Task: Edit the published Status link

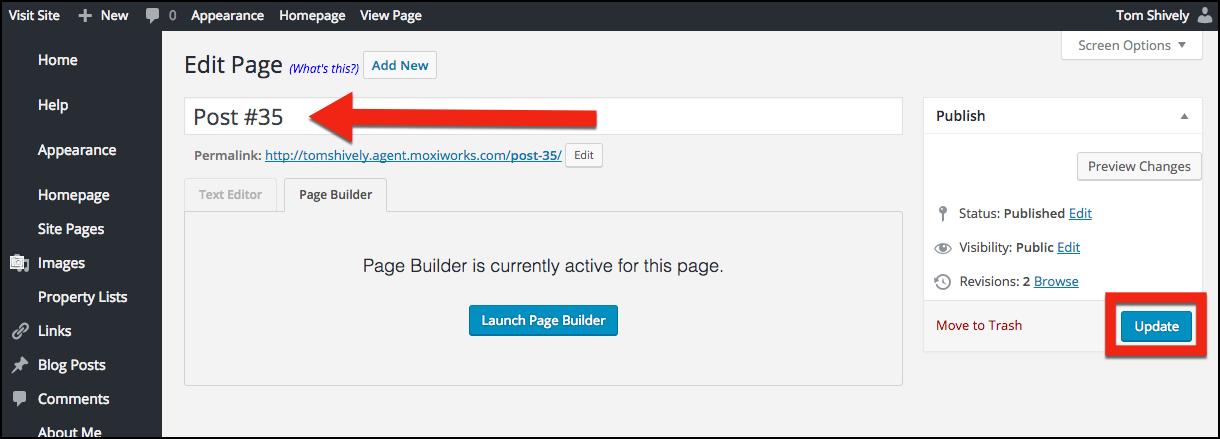Action: [x=1080, y=213]
